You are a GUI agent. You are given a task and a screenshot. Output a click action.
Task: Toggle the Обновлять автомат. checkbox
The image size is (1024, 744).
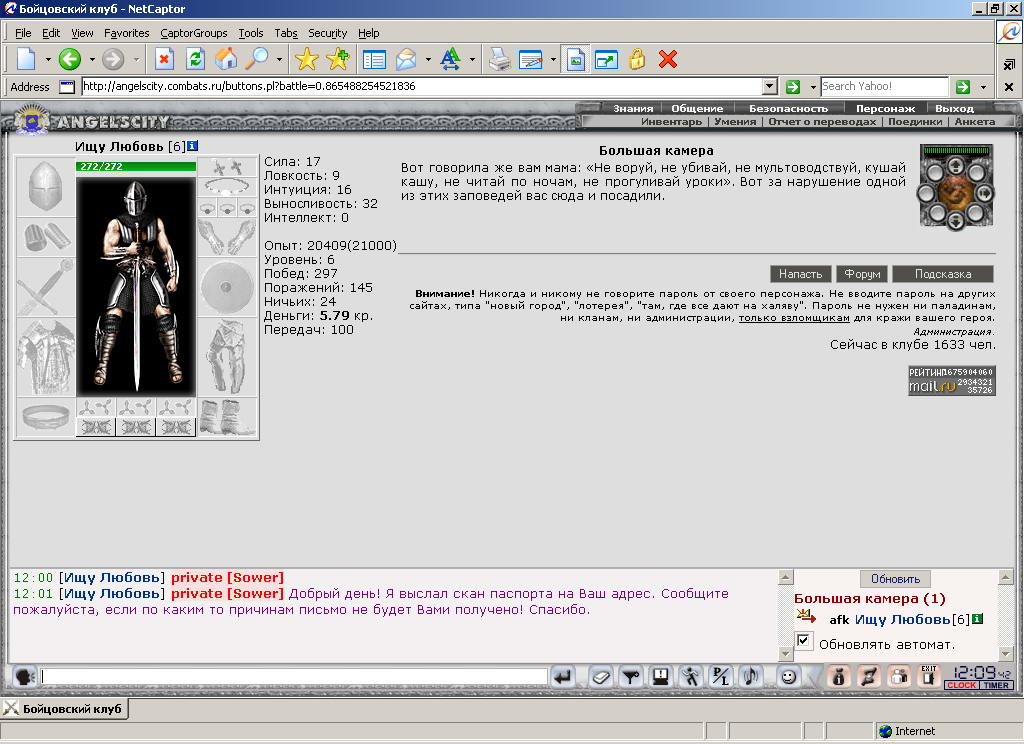click(x=803, y=641)
